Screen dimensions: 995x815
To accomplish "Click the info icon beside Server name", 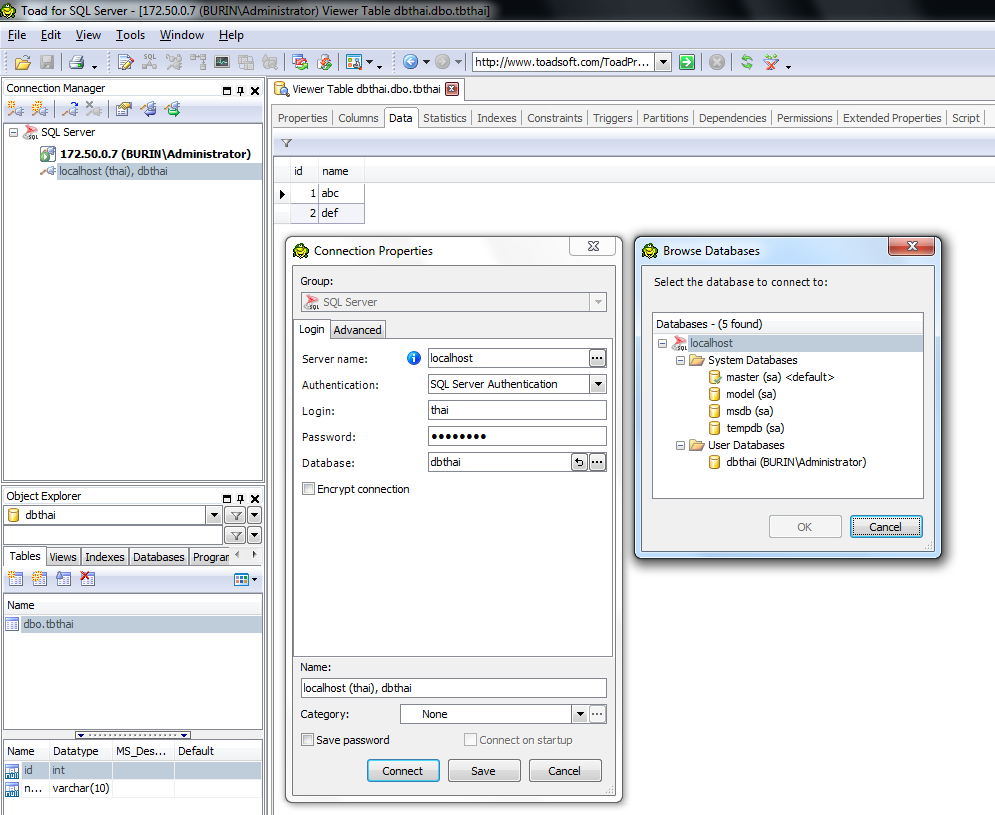I will coord(414,358).
